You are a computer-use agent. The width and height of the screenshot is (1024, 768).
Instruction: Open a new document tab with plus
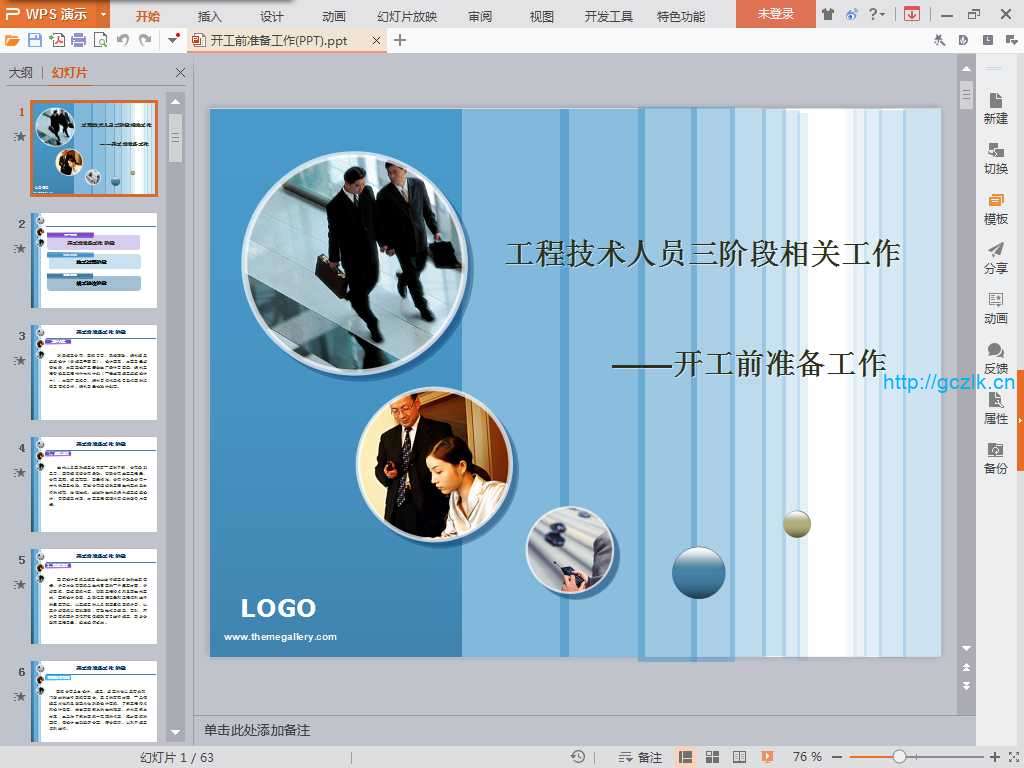tap(400, 40)
